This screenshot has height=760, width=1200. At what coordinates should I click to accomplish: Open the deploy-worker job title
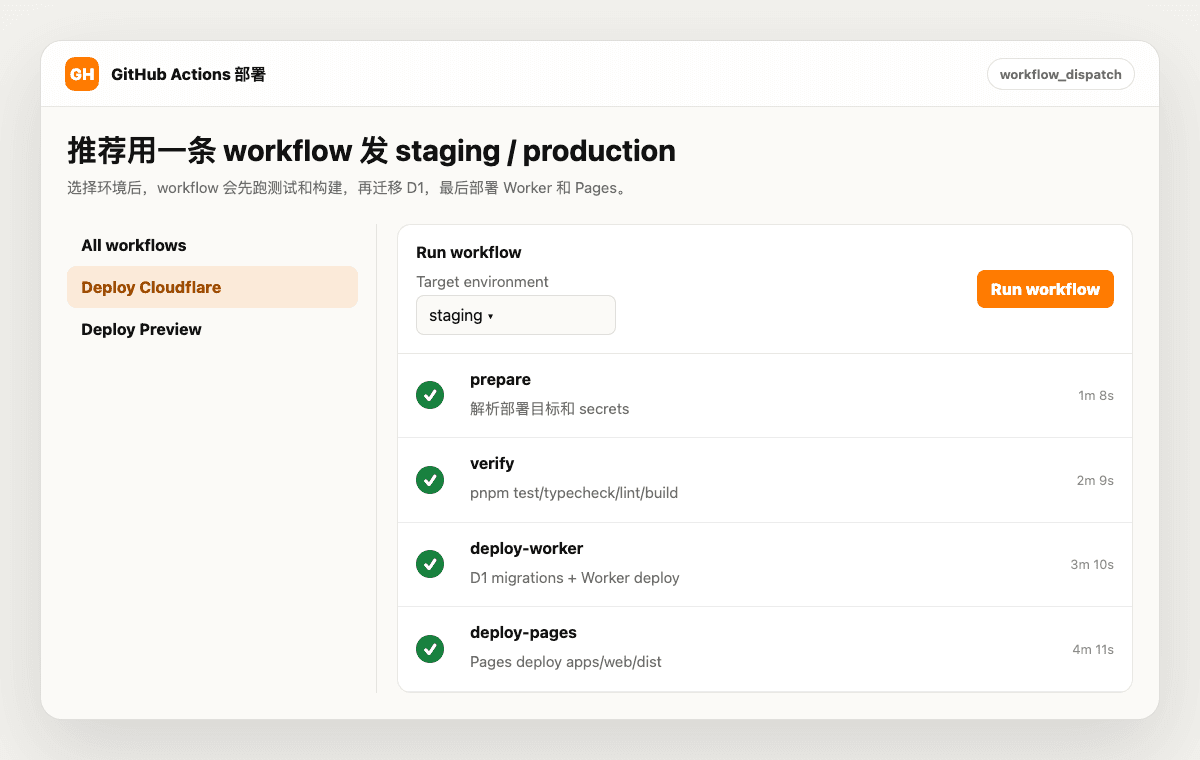526,548
